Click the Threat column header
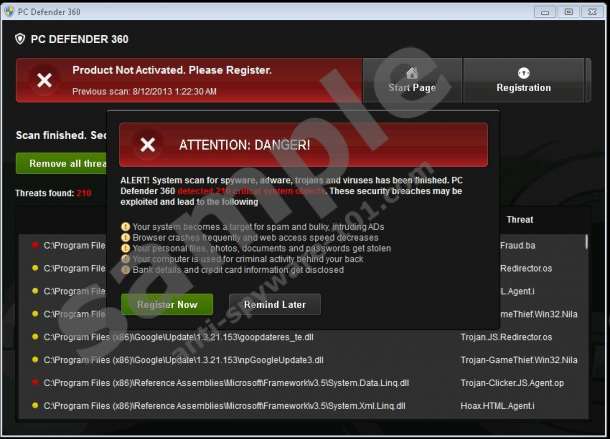610x439 pixels. click(x=519, y=220)
